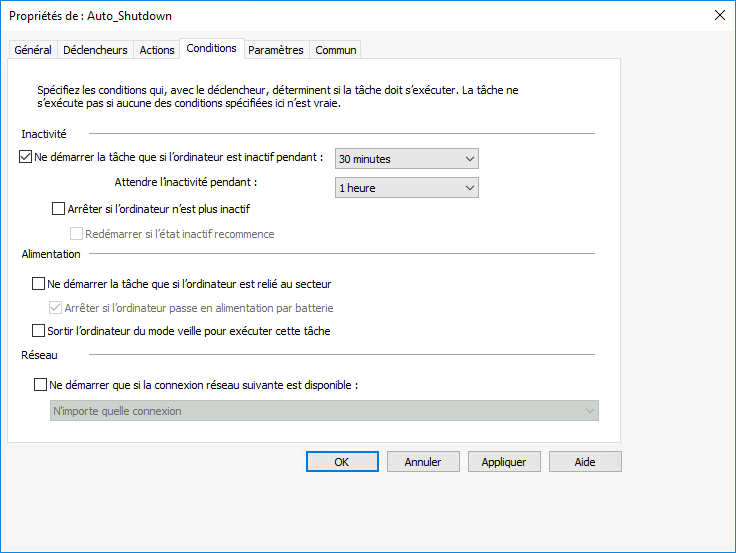Click the 'Réseau' section heading
The image size is (736, 553).
pyautogui.click(x=39, y=355)
